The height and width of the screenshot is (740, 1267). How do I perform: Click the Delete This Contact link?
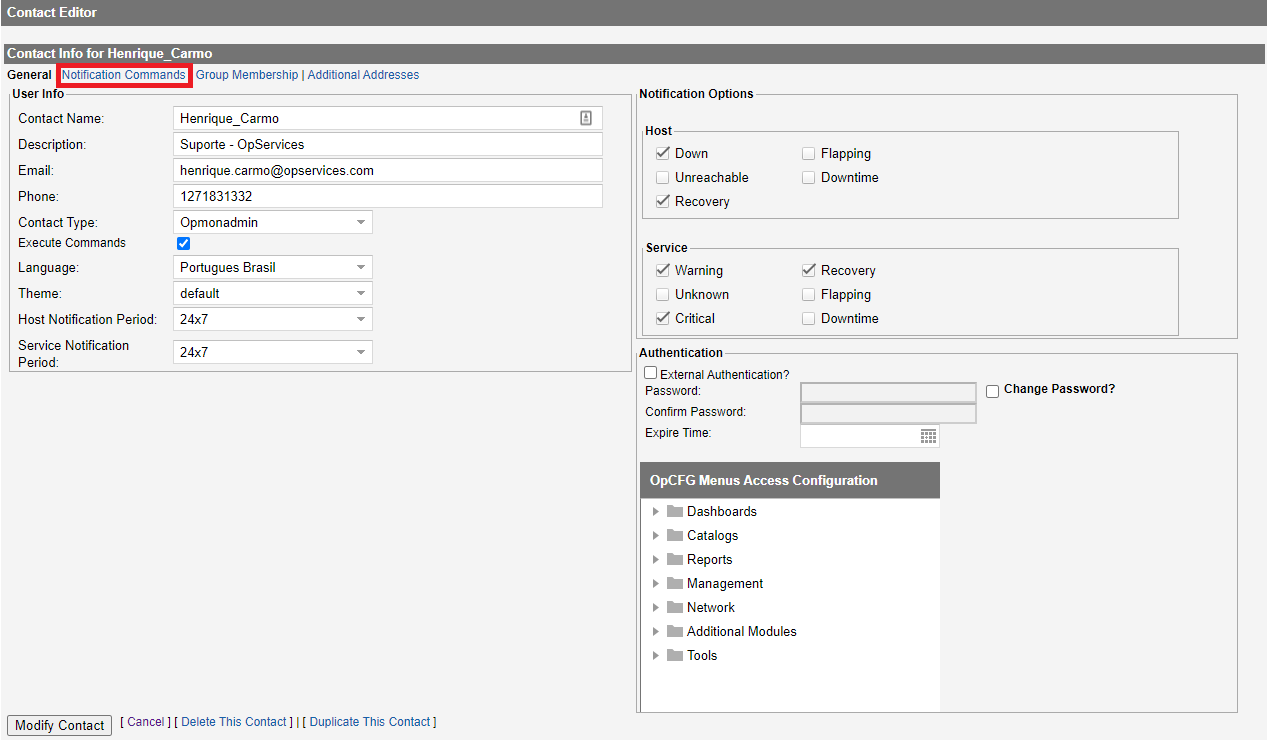pyautogui.click(x=234, y=722)
